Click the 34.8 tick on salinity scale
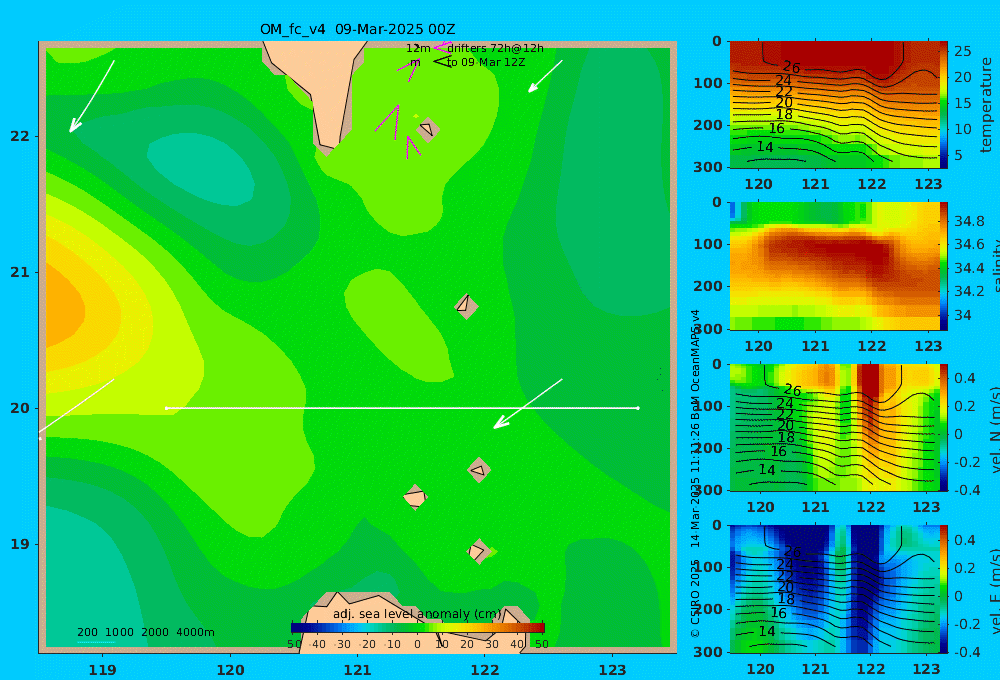This screenshot has height=680, width=1000. [969, 221]
